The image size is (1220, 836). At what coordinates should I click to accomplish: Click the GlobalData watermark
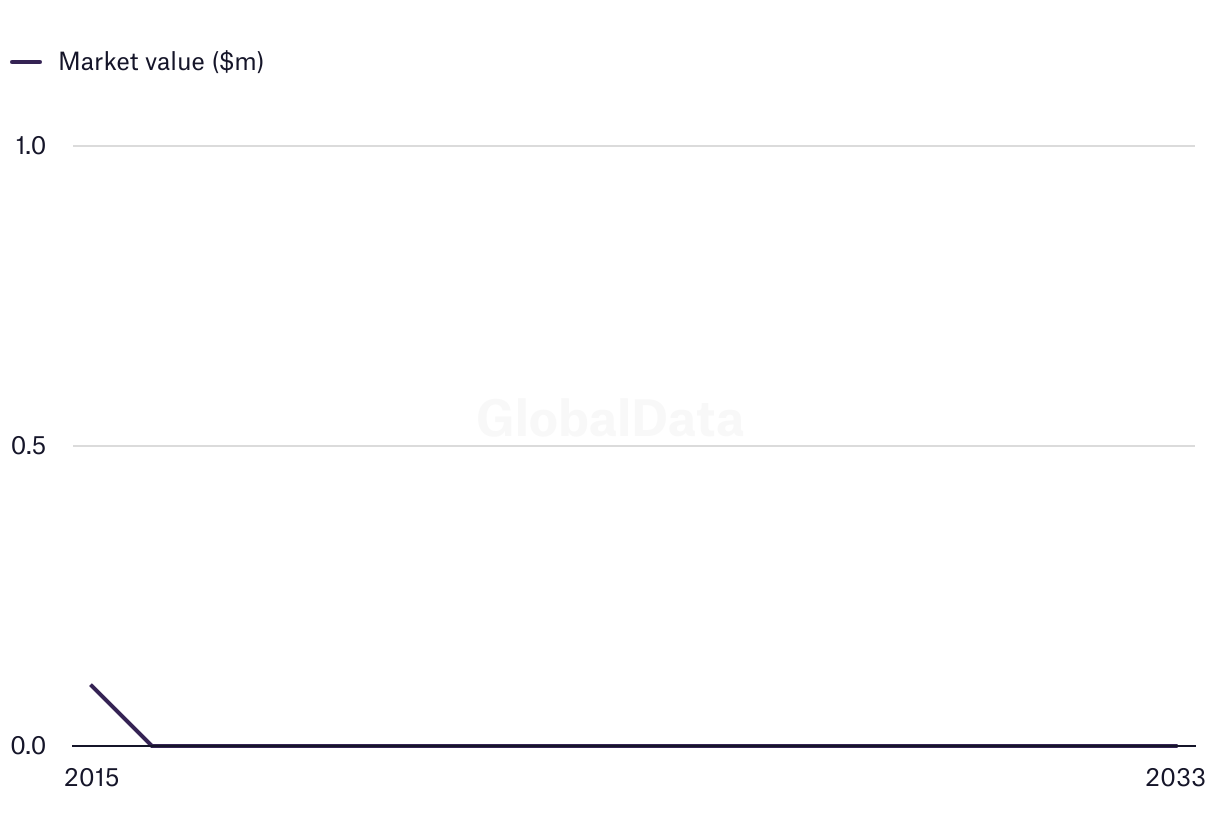(610, 419)
